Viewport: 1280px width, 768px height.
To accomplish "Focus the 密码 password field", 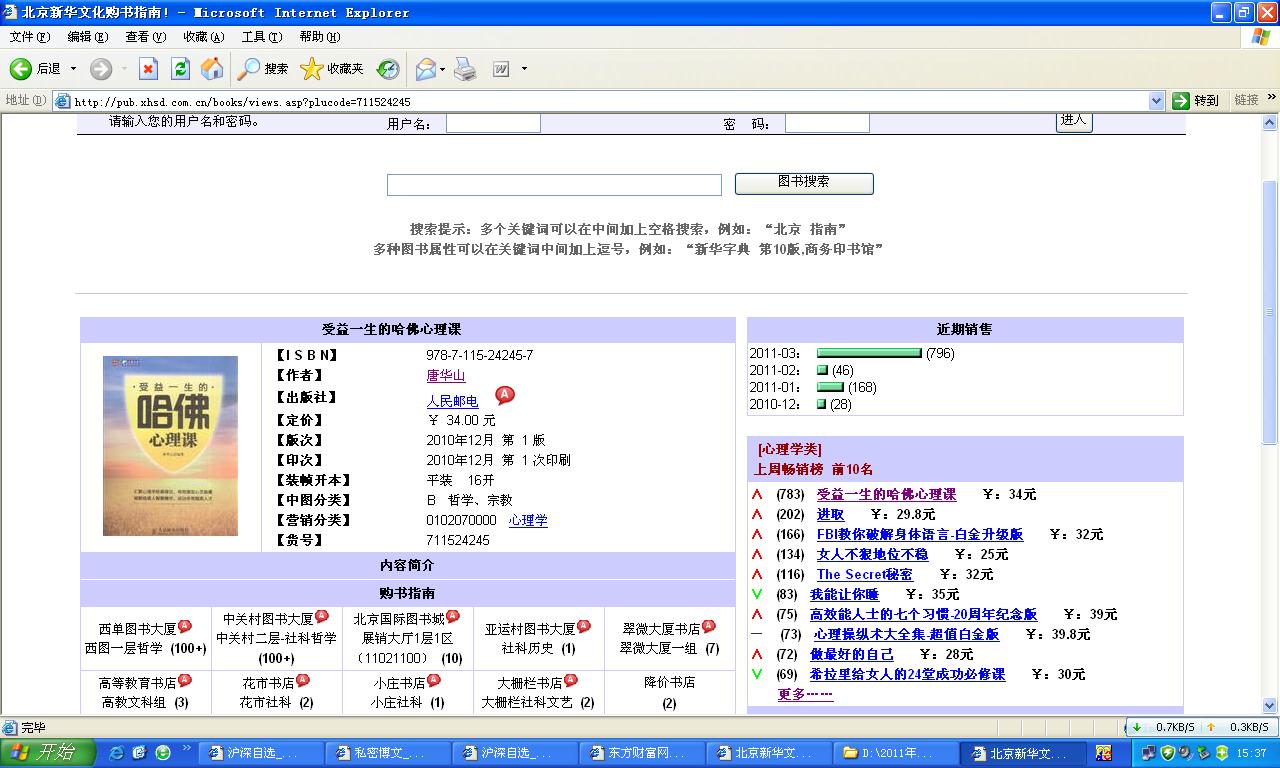I will (827, 123).
